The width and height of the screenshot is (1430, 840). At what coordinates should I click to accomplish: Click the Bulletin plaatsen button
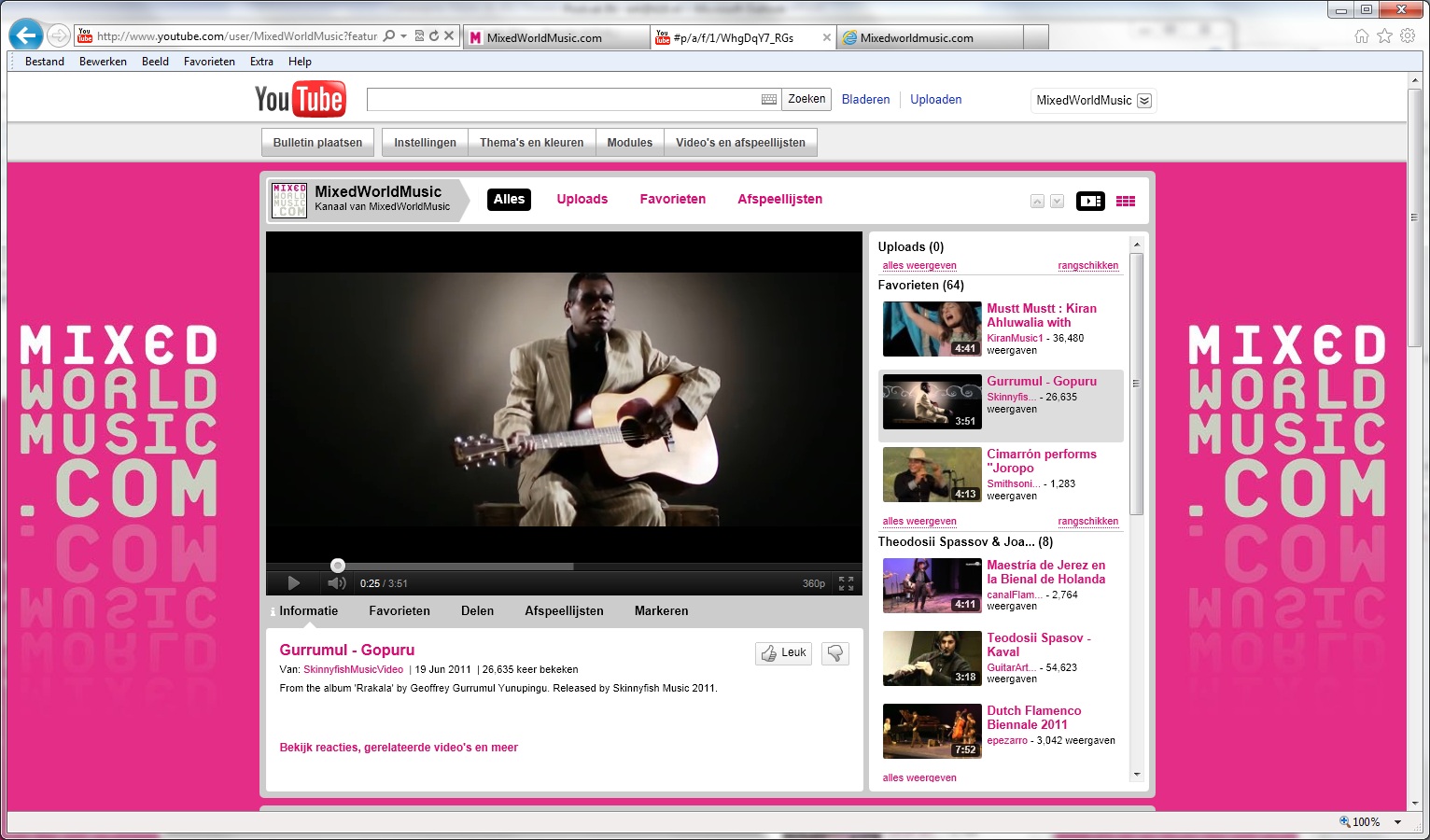tap(317, 143)
